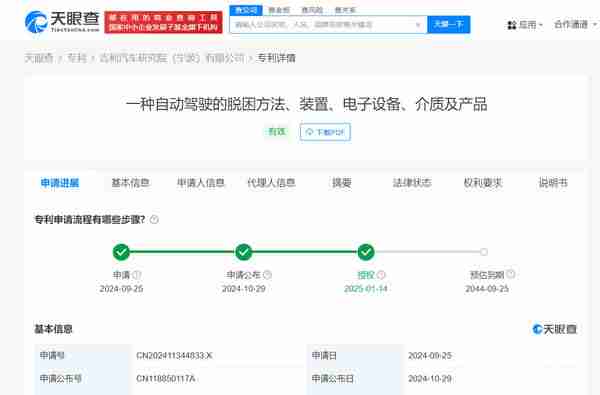Click the patent title heading
This screenshot has height=395, width=600.
pos(306,104)
